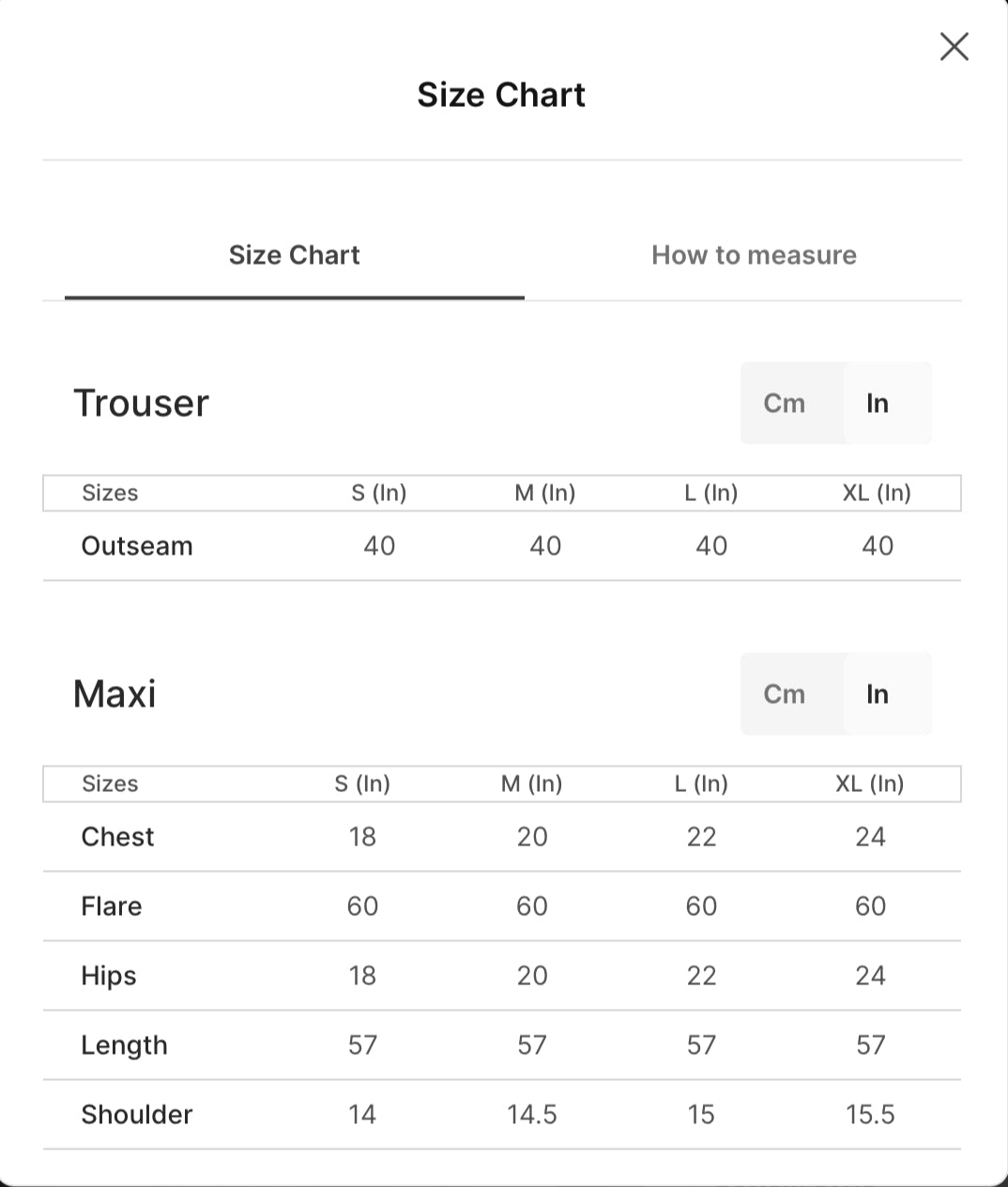This screenshot has height=1187, width=1008.
Task: Switch Maxi units to Cm
Action: pos(784,694)
